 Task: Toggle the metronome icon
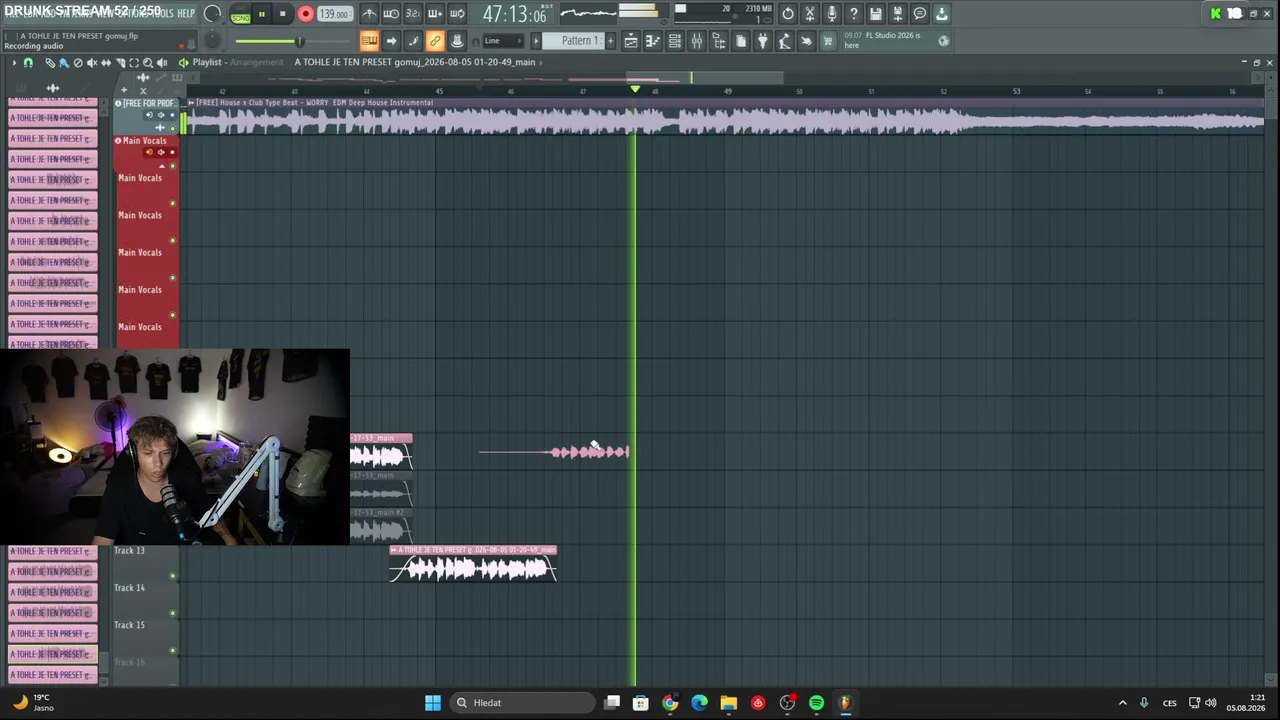point(369,14)
